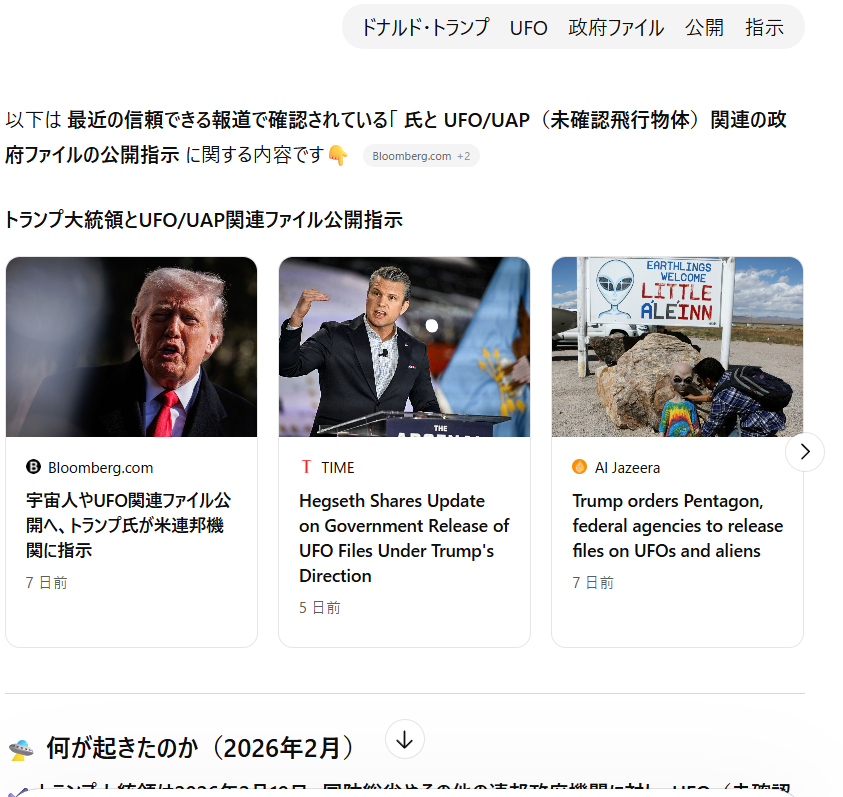Open the Little A'Le'Inn photo in Al Jazeera card

coord(677,347)
